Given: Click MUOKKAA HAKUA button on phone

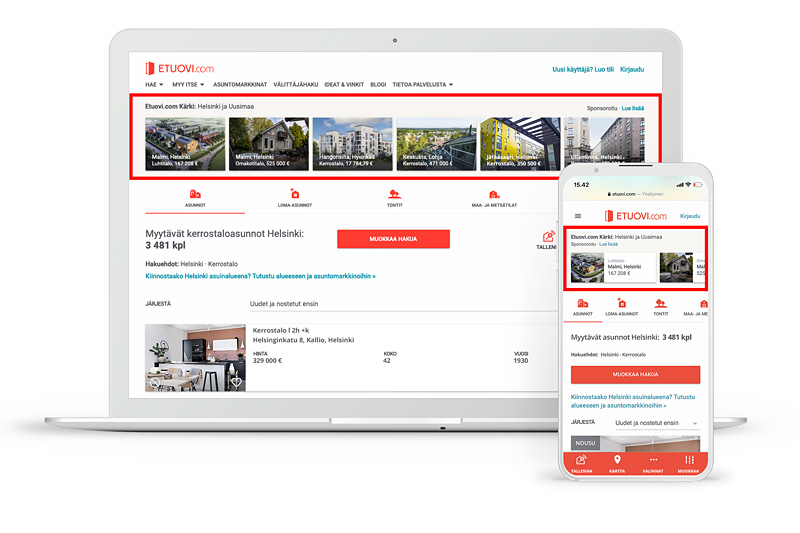Looking at the screenshot, I should pyautogui.click(x=635, y=374).
